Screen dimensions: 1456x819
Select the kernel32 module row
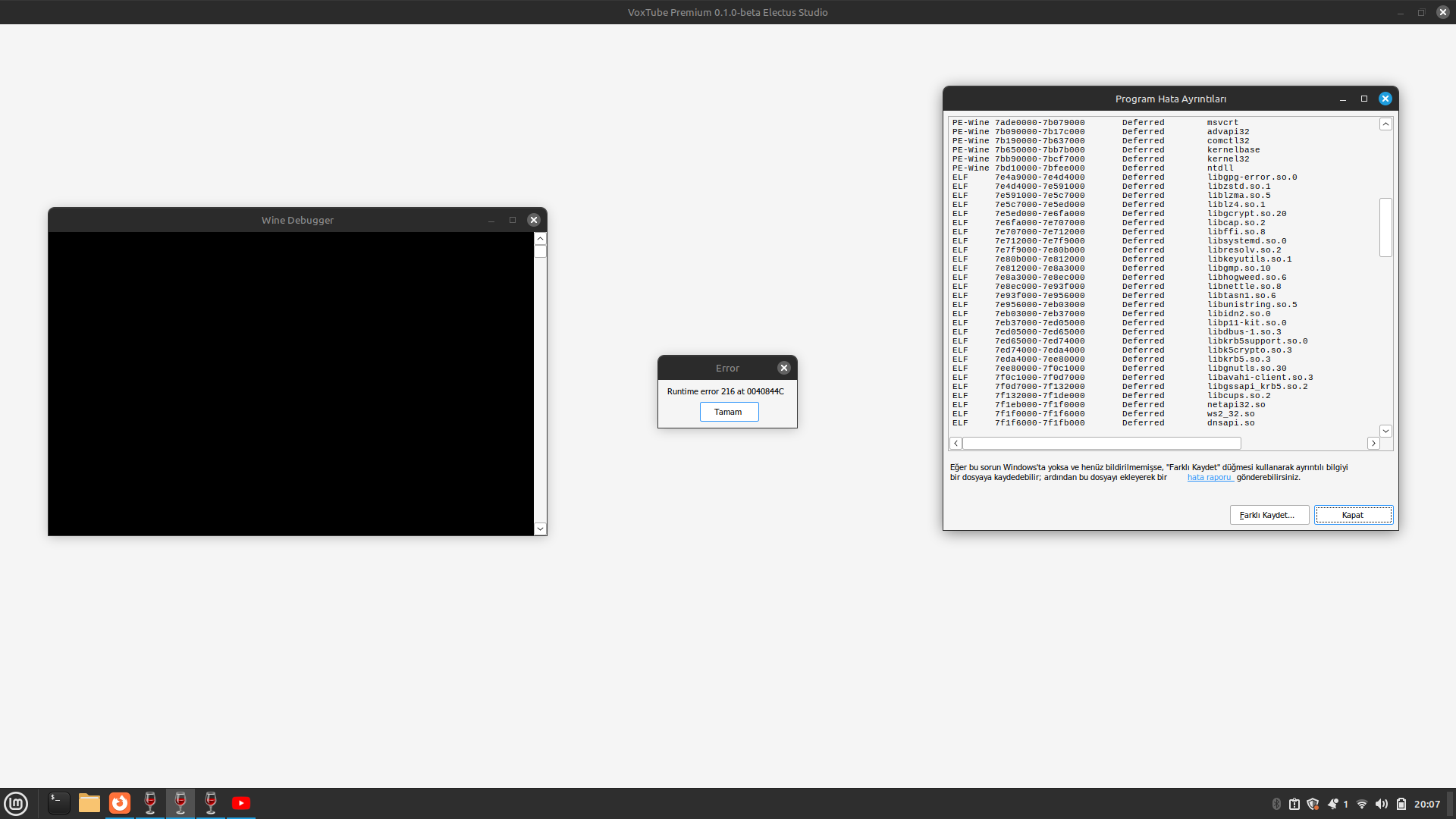click(x=1101, y=159)
